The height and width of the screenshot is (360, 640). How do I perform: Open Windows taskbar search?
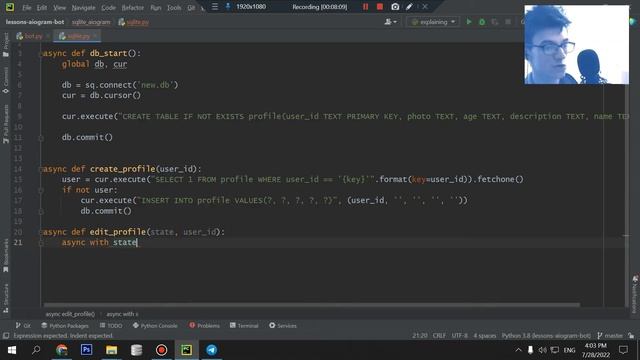tap(36, 350)
